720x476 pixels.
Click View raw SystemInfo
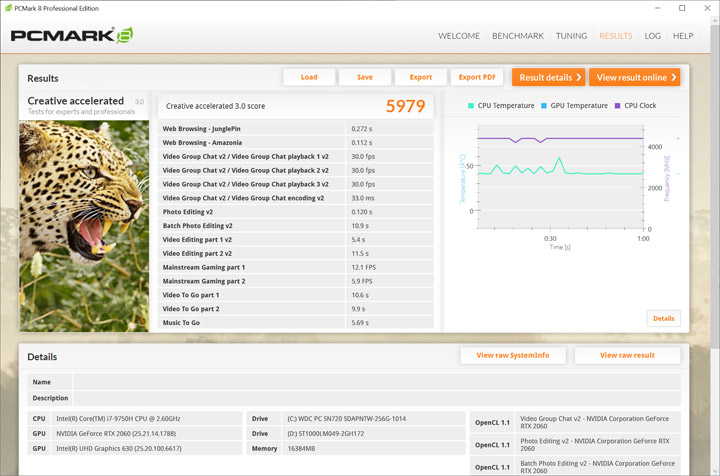[513, 355]
